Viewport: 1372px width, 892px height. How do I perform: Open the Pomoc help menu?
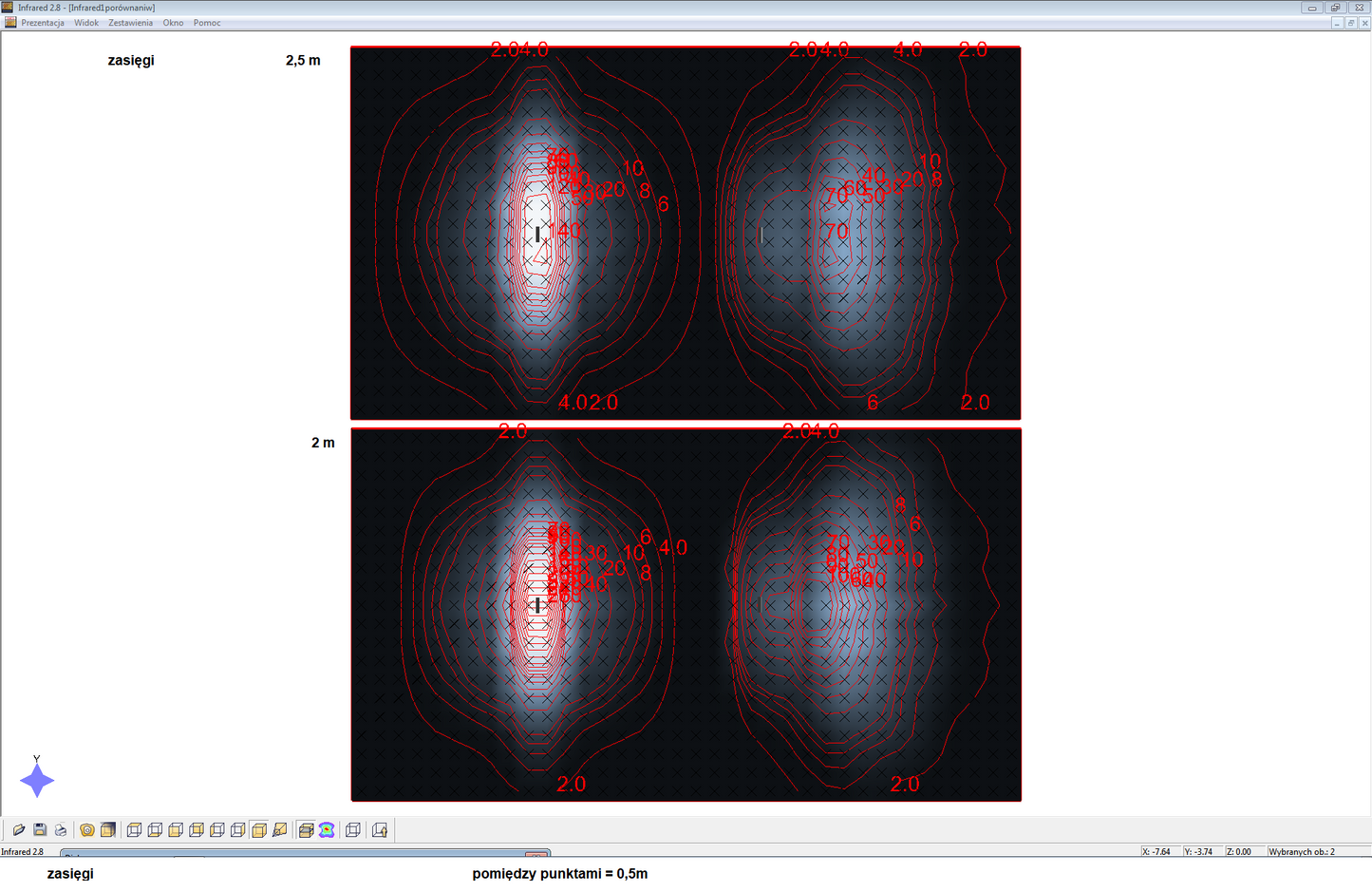(x=207, y=23)
